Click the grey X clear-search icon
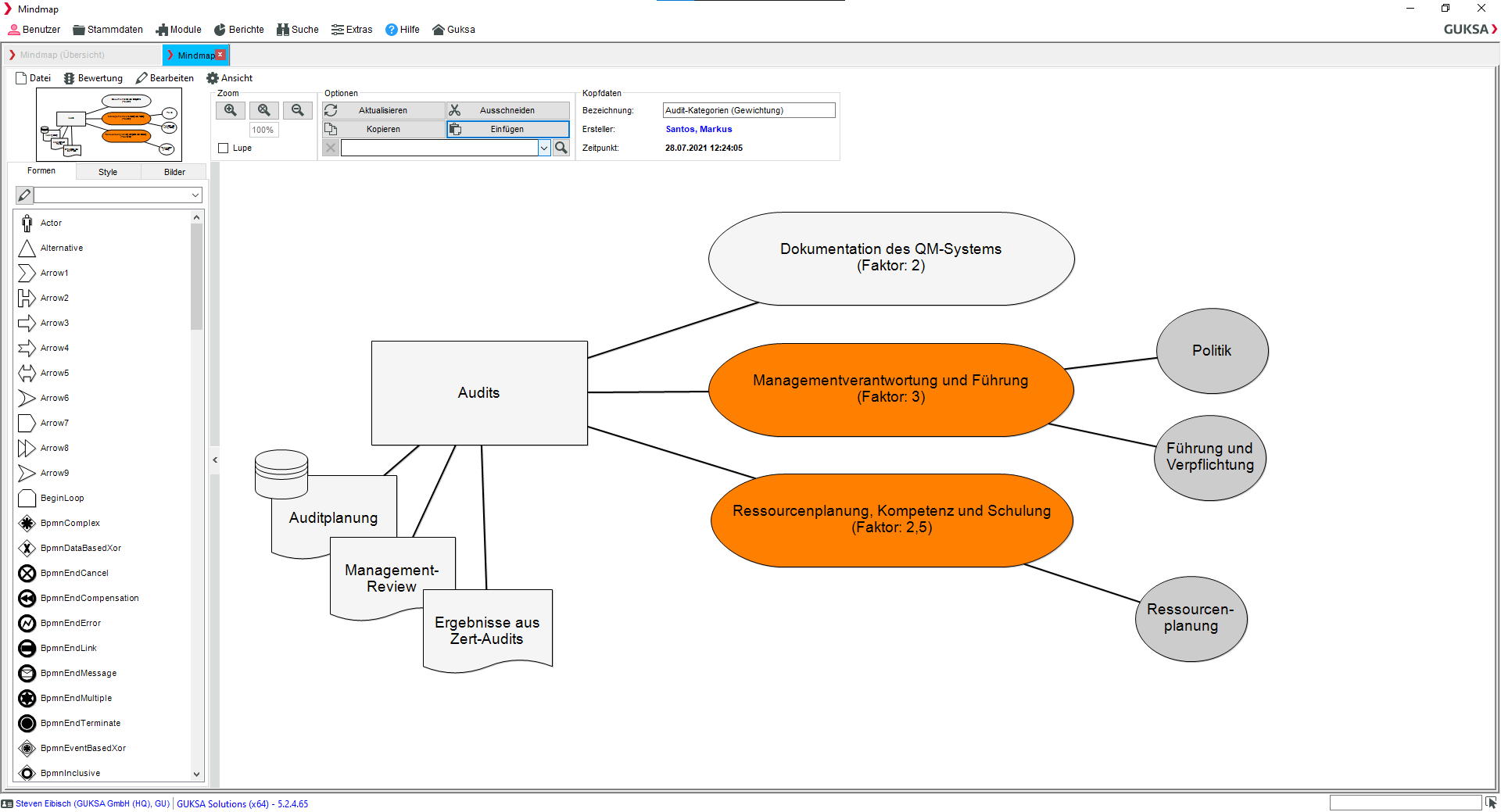Viewport: 1501px width, 812px height. point(331,148)
